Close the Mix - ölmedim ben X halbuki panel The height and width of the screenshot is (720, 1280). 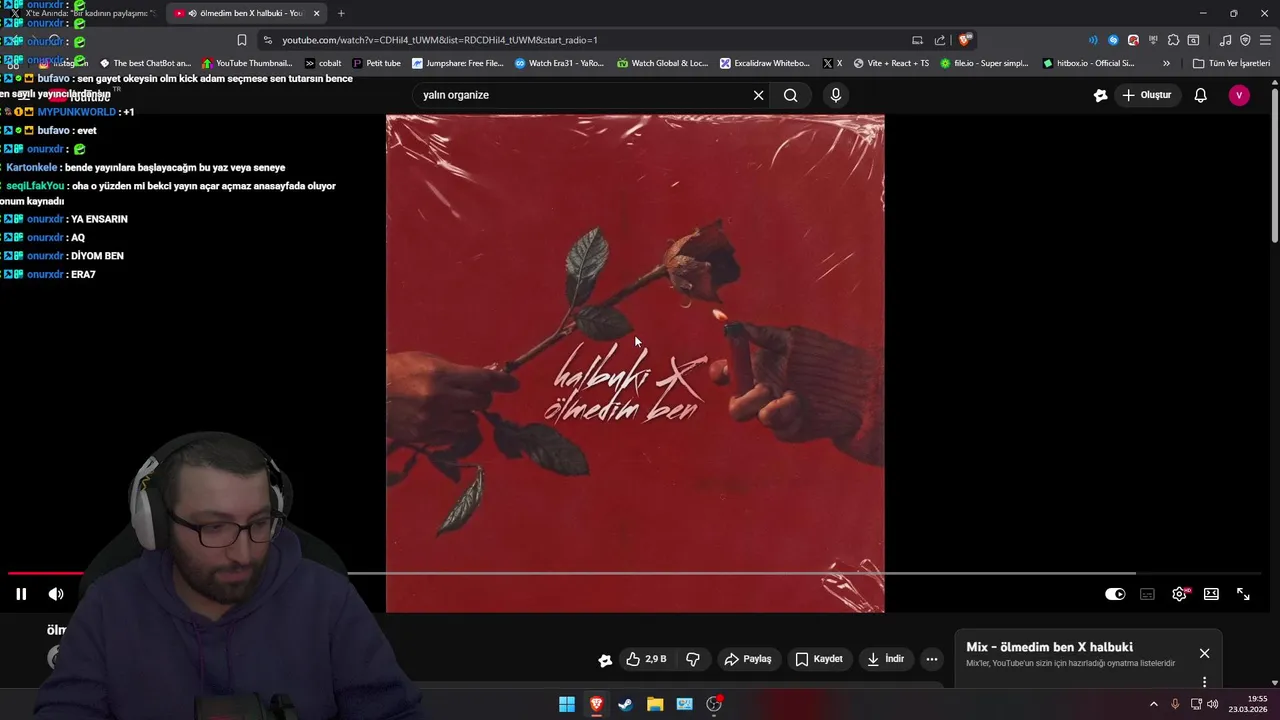click(x=1204, y=653)
